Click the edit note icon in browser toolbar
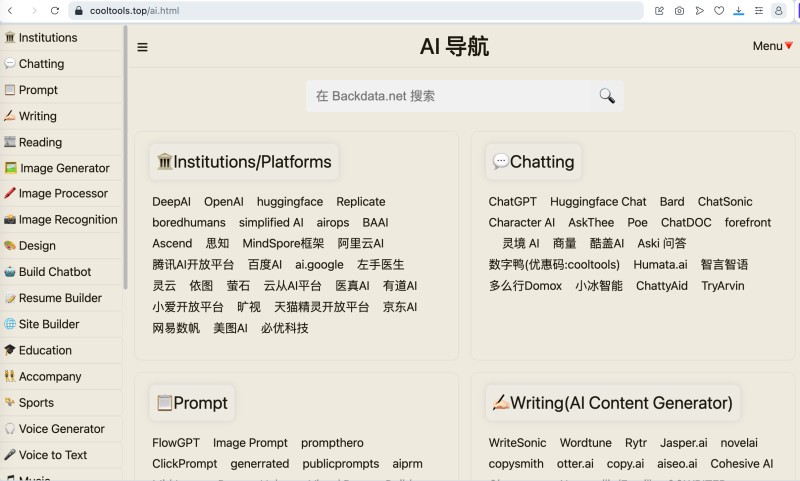Screen dimensions: 800x481 (x=659, y=10)
